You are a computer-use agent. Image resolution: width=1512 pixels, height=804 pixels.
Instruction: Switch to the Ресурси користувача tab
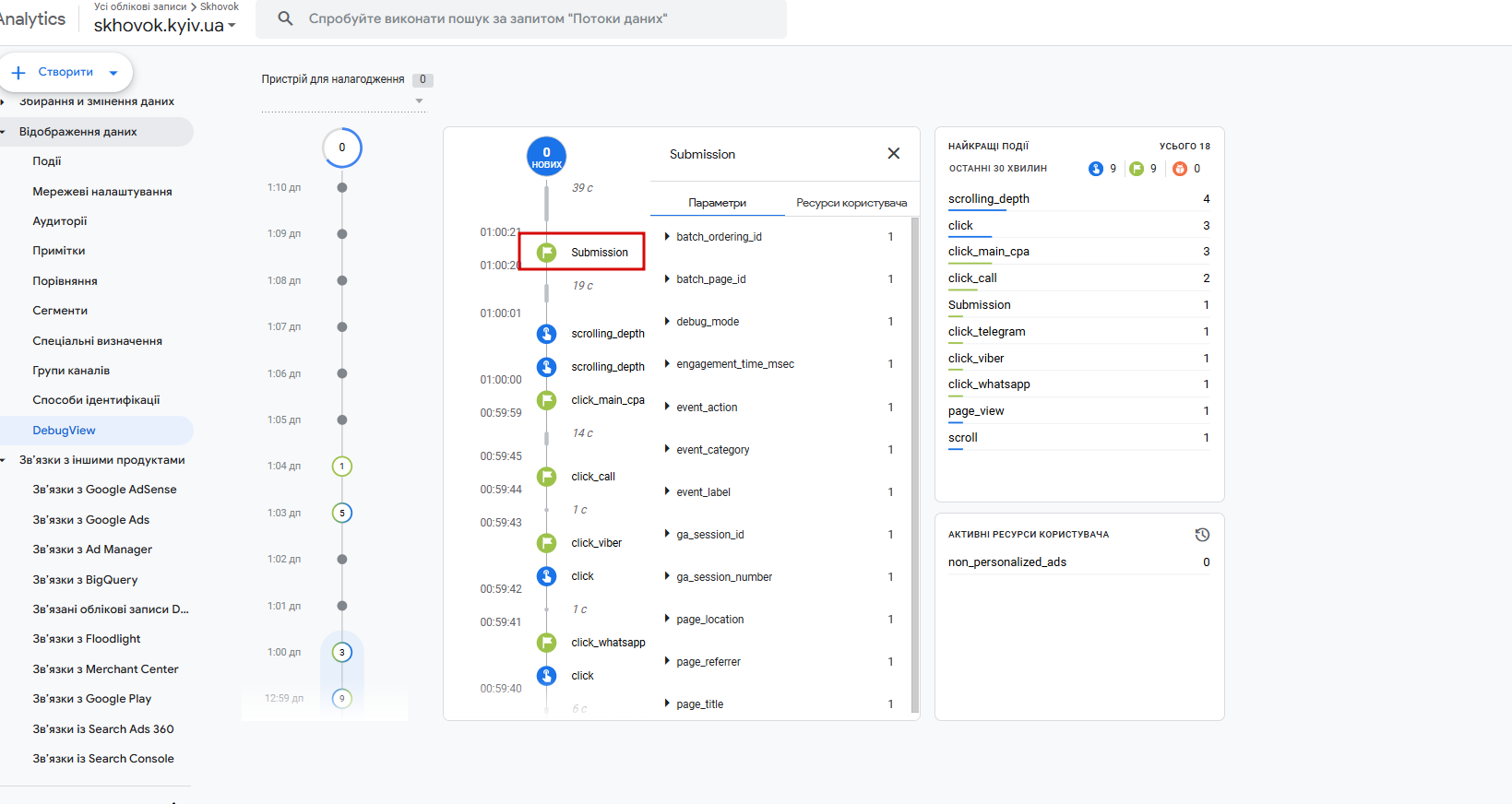pyautogui.click(x=851, y=203)
